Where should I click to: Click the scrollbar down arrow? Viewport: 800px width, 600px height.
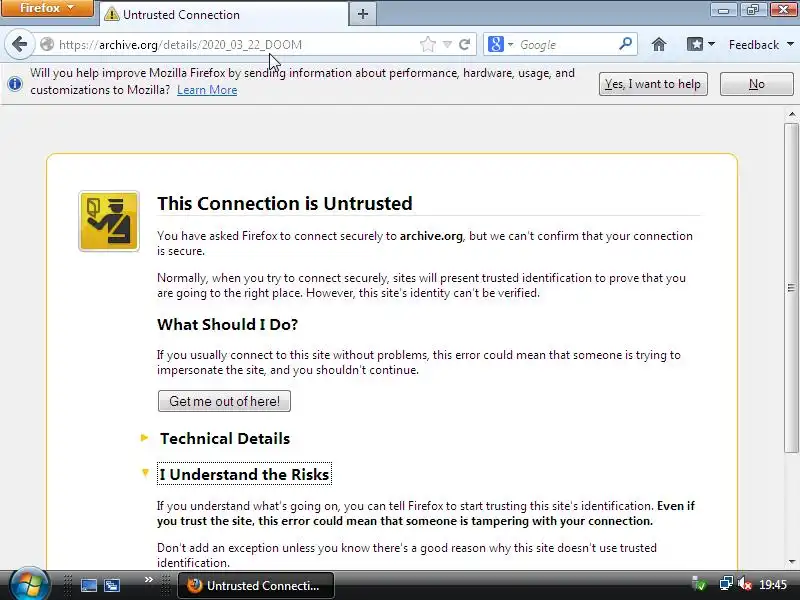click(791, 562)
